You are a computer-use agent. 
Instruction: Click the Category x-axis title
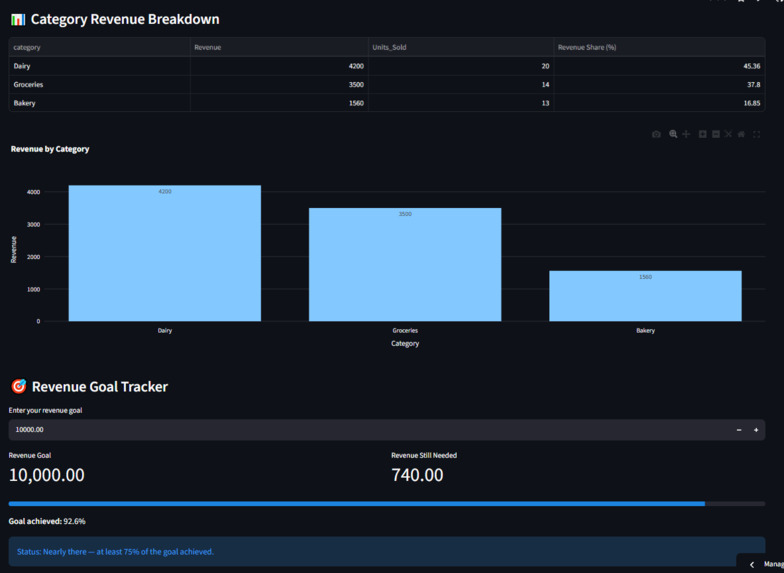pos(405,344)
